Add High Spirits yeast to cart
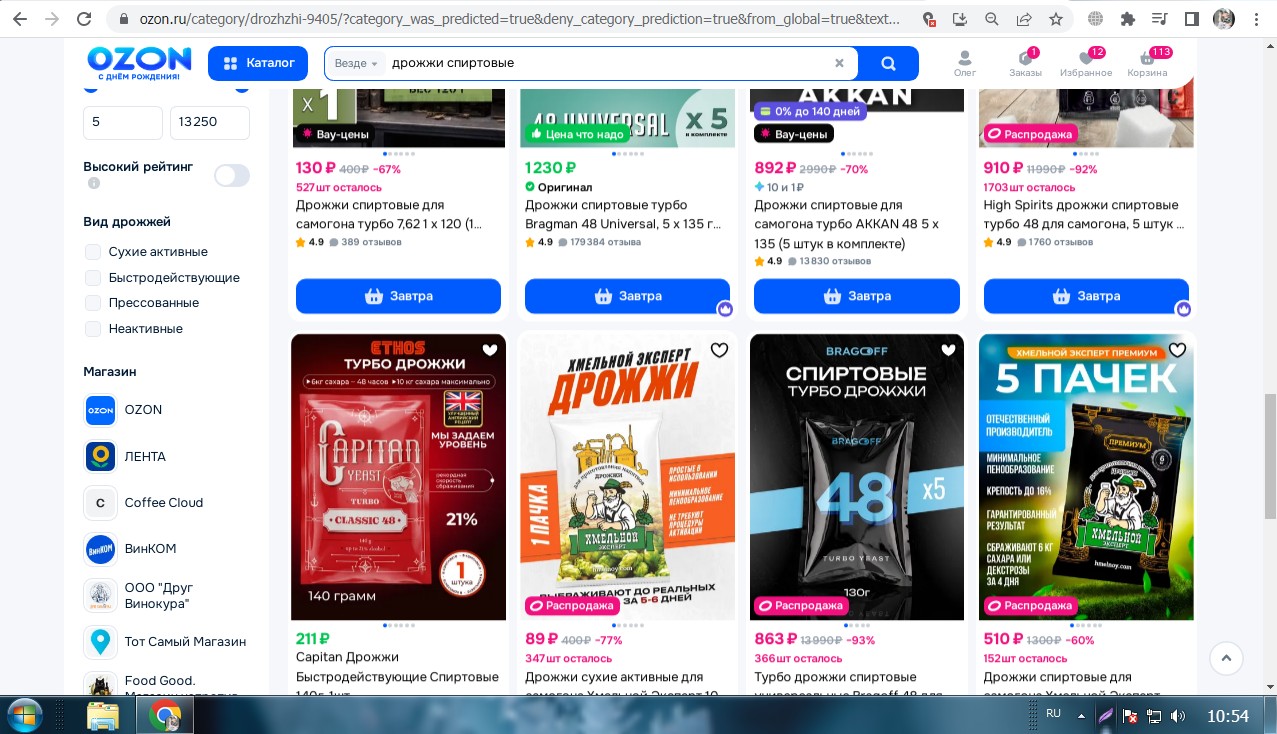 coord(1086,296)
